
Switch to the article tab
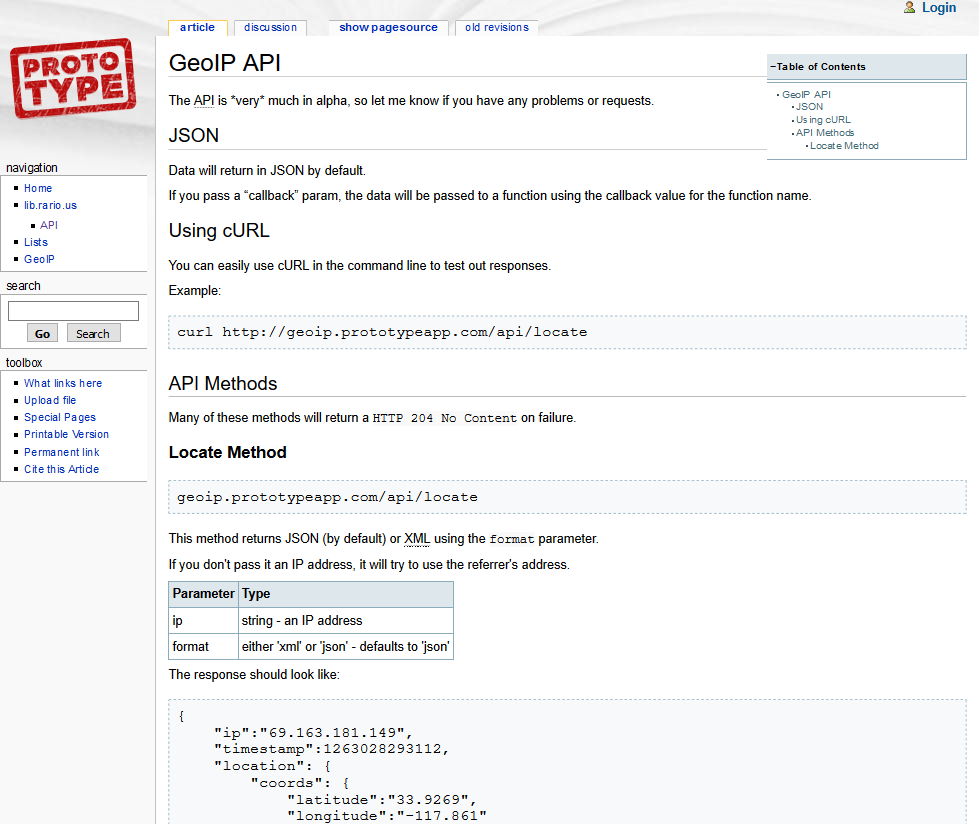pyautogui.click(x=197, y=27)
